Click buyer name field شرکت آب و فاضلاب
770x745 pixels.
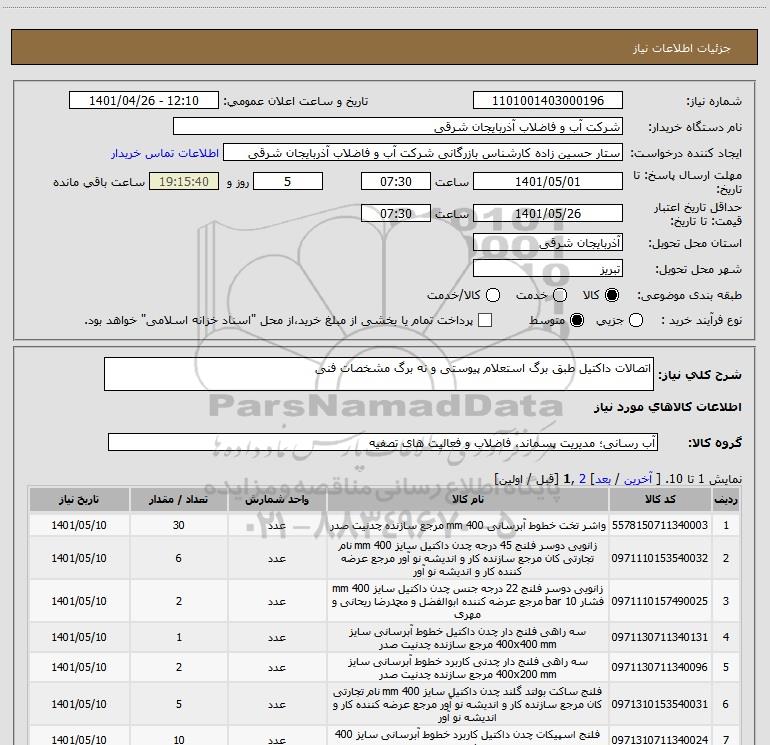pos(398,127)
